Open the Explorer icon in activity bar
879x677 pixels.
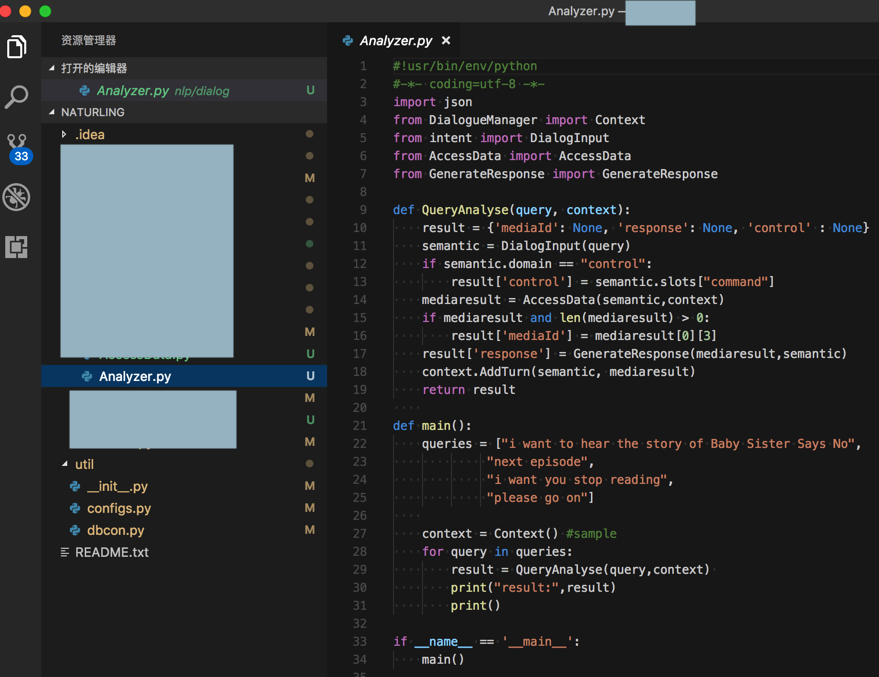(x=17, y=46)
